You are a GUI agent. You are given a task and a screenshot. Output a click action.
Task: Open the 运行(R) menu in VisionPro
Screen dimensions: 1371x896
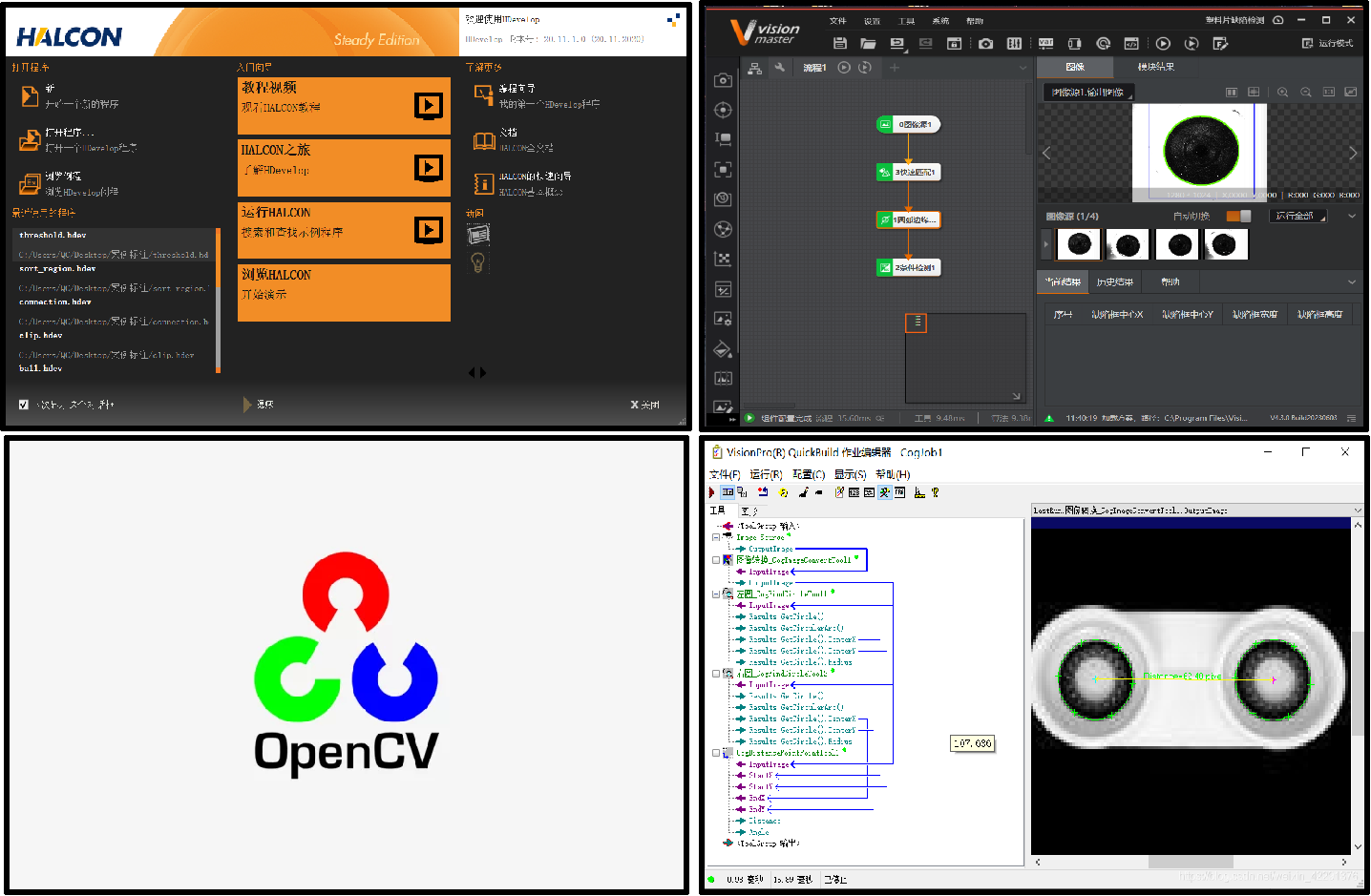(766, 474)
